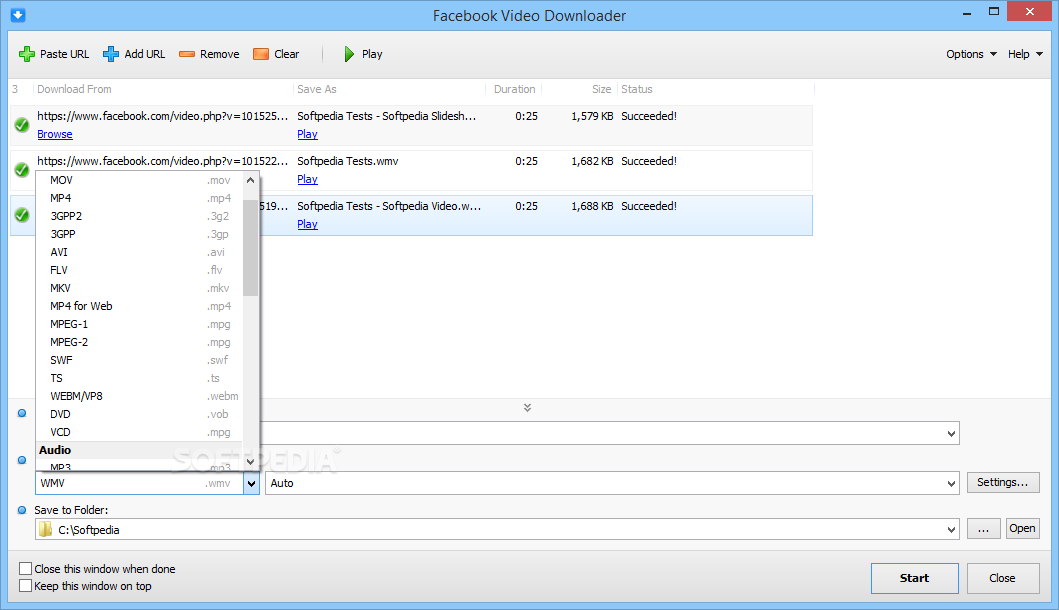The image size is (1059, 610).
Task: Click the Duration column header
Action: 514,89
